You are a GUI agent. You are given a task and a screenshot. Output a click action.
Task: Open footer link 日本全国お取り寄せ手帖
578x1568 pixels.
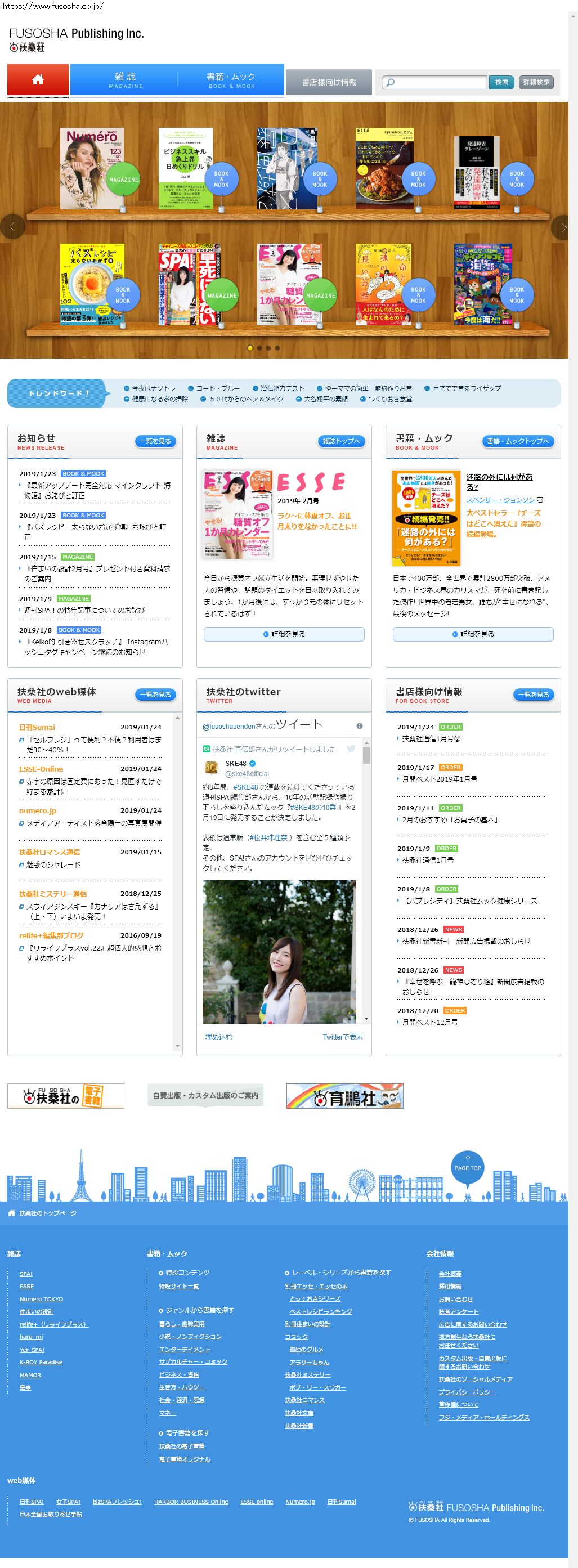[x=51, y=1514]
